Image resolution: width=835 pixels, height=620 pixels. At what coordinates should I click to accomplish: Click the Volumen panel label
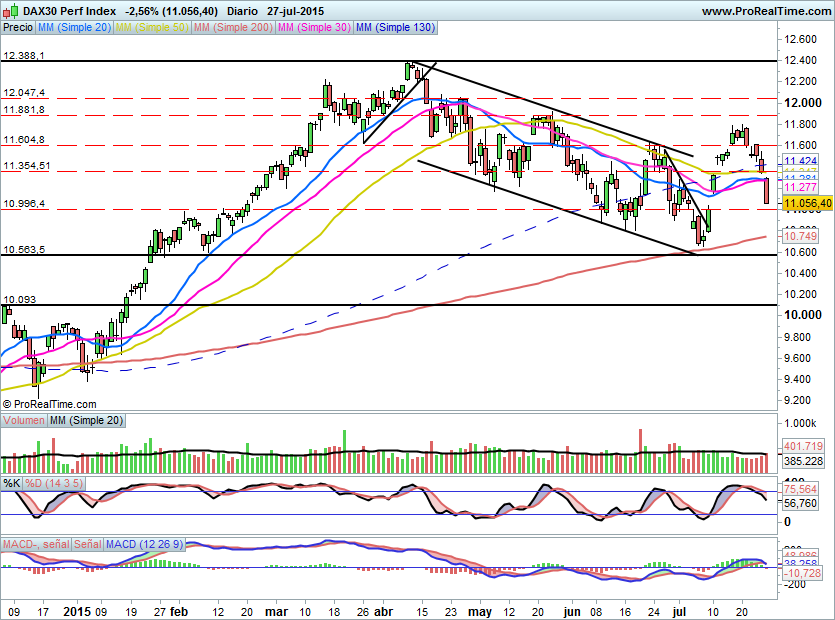click(x=23, y=420)
